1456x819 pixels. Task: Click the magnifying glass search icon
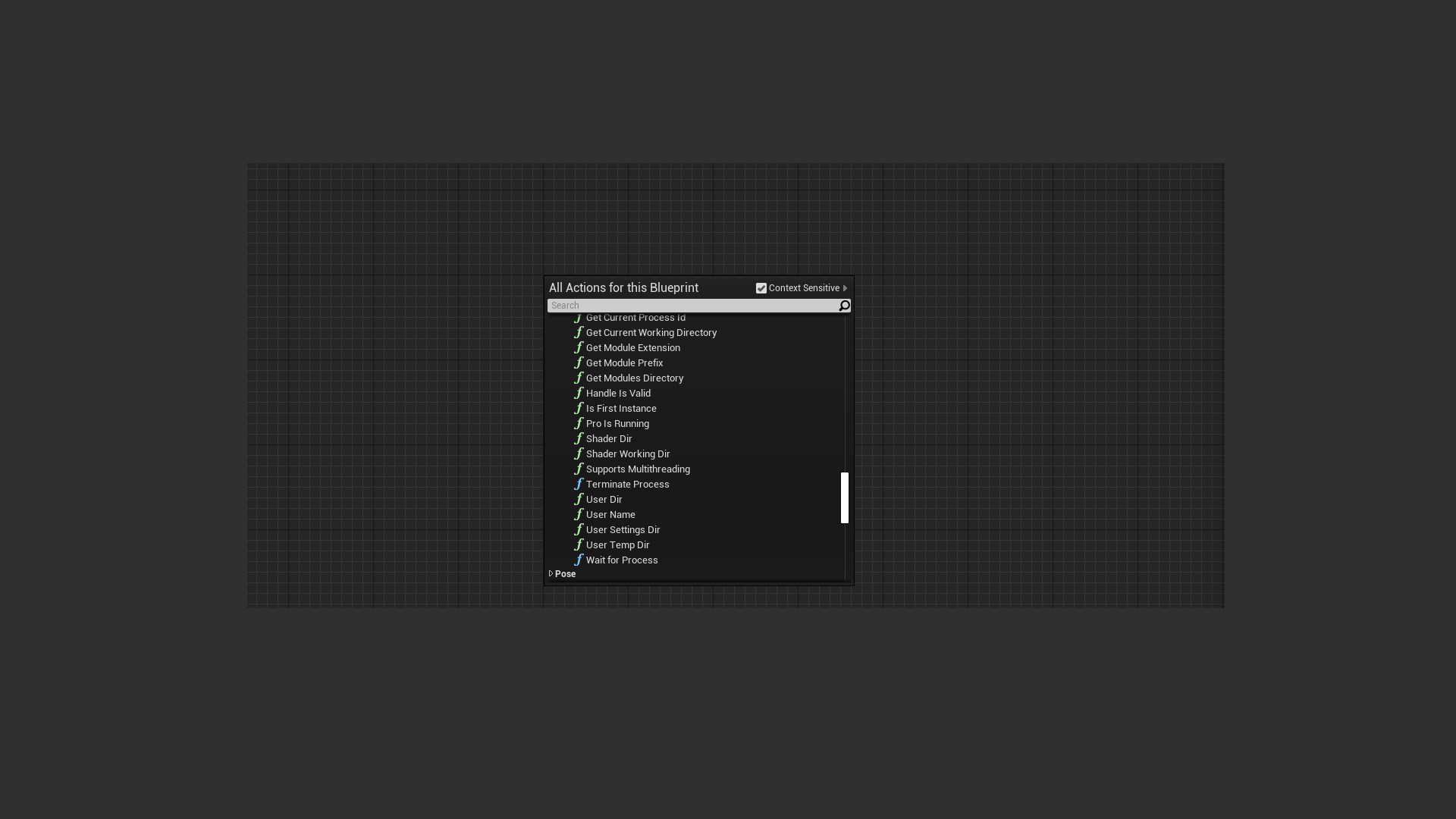[x=843, y=306]
